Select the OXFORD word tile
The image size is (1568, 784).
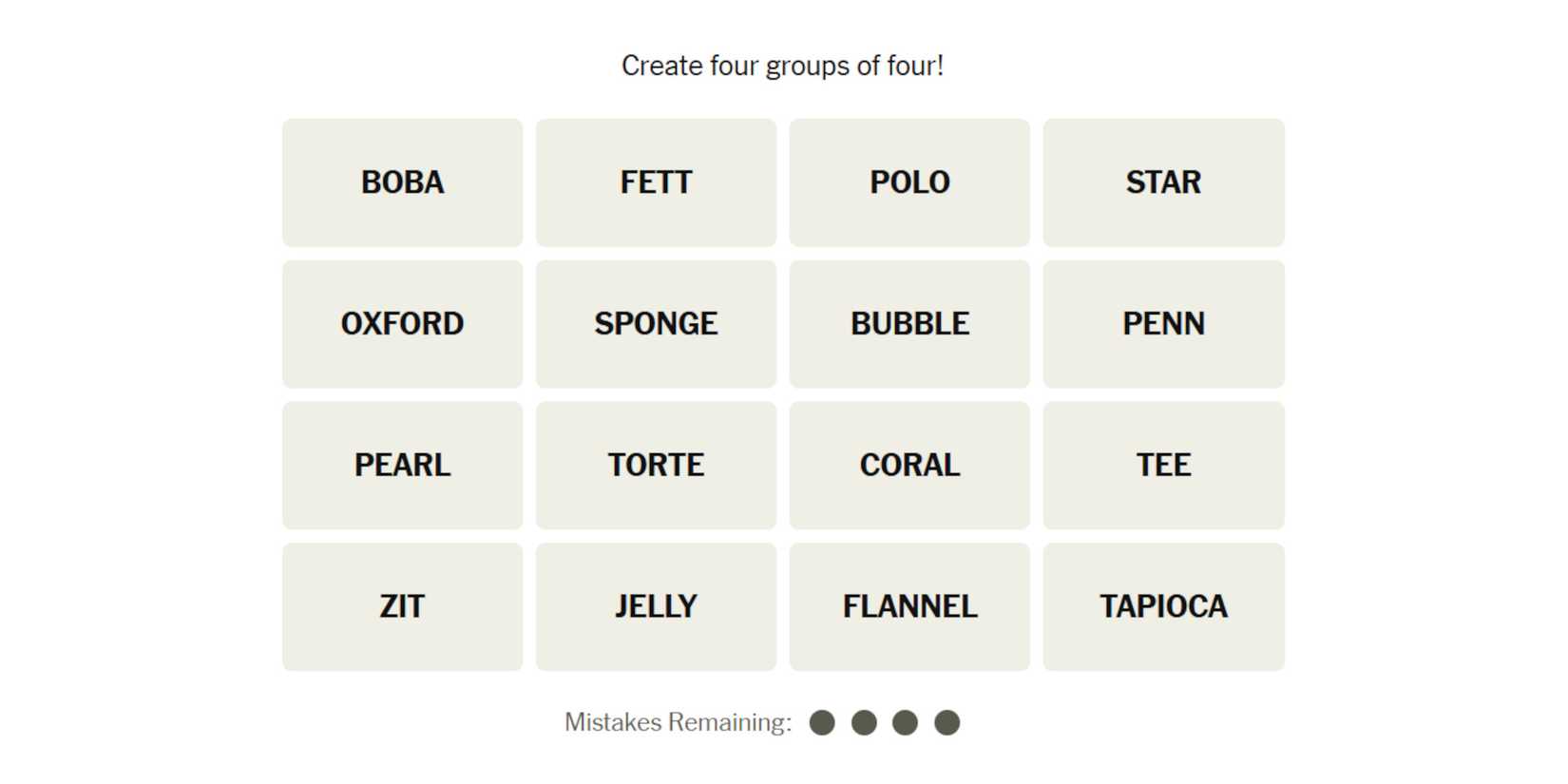[x=402, y=324]
